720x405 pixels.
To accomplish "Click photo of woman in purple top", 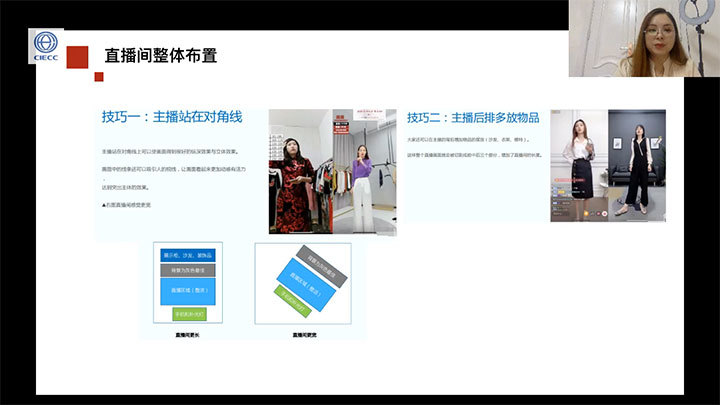I will click(x=364, y=172).
